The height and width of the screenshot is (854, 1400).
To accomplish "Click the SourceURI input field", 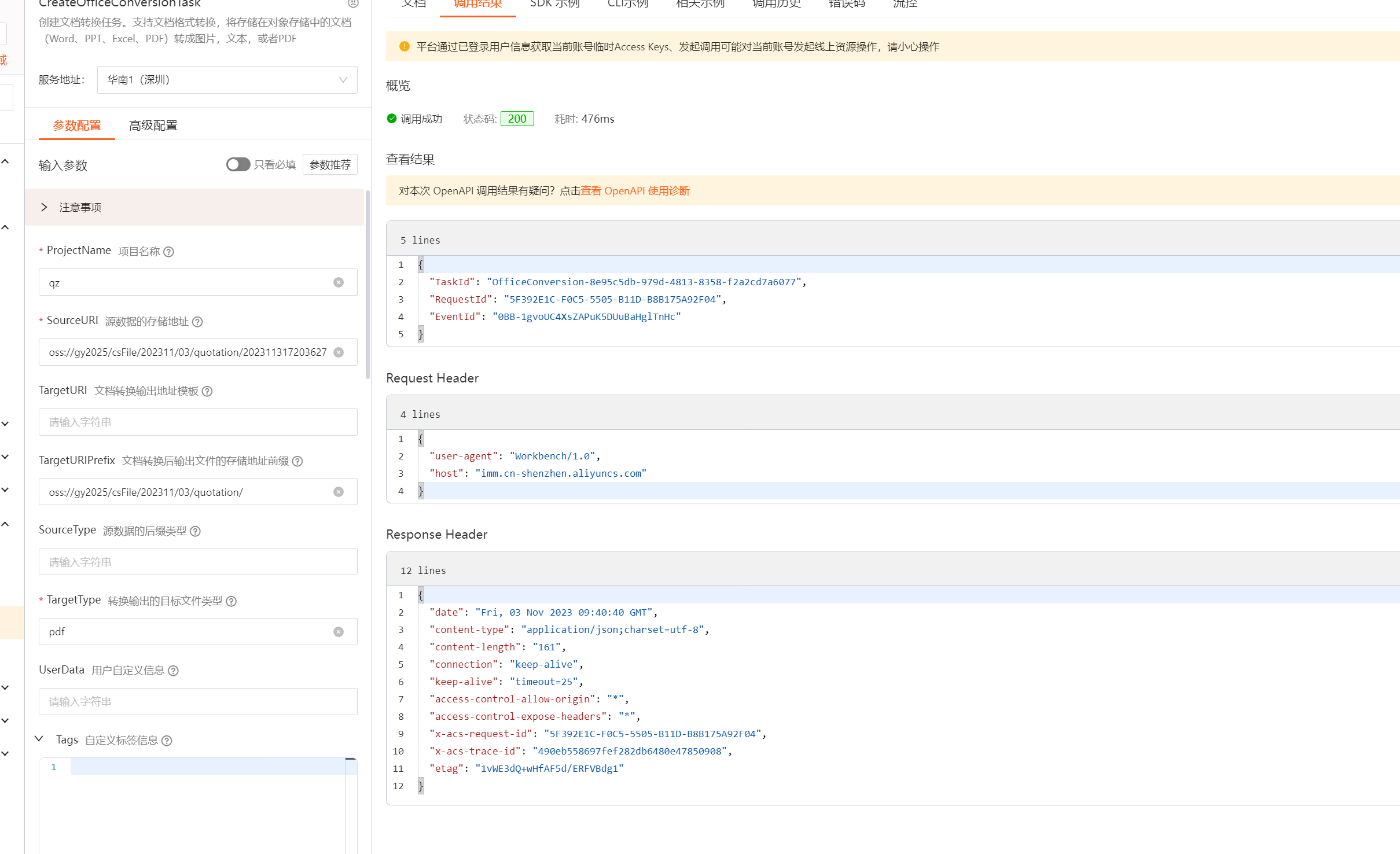I will 198,352.
